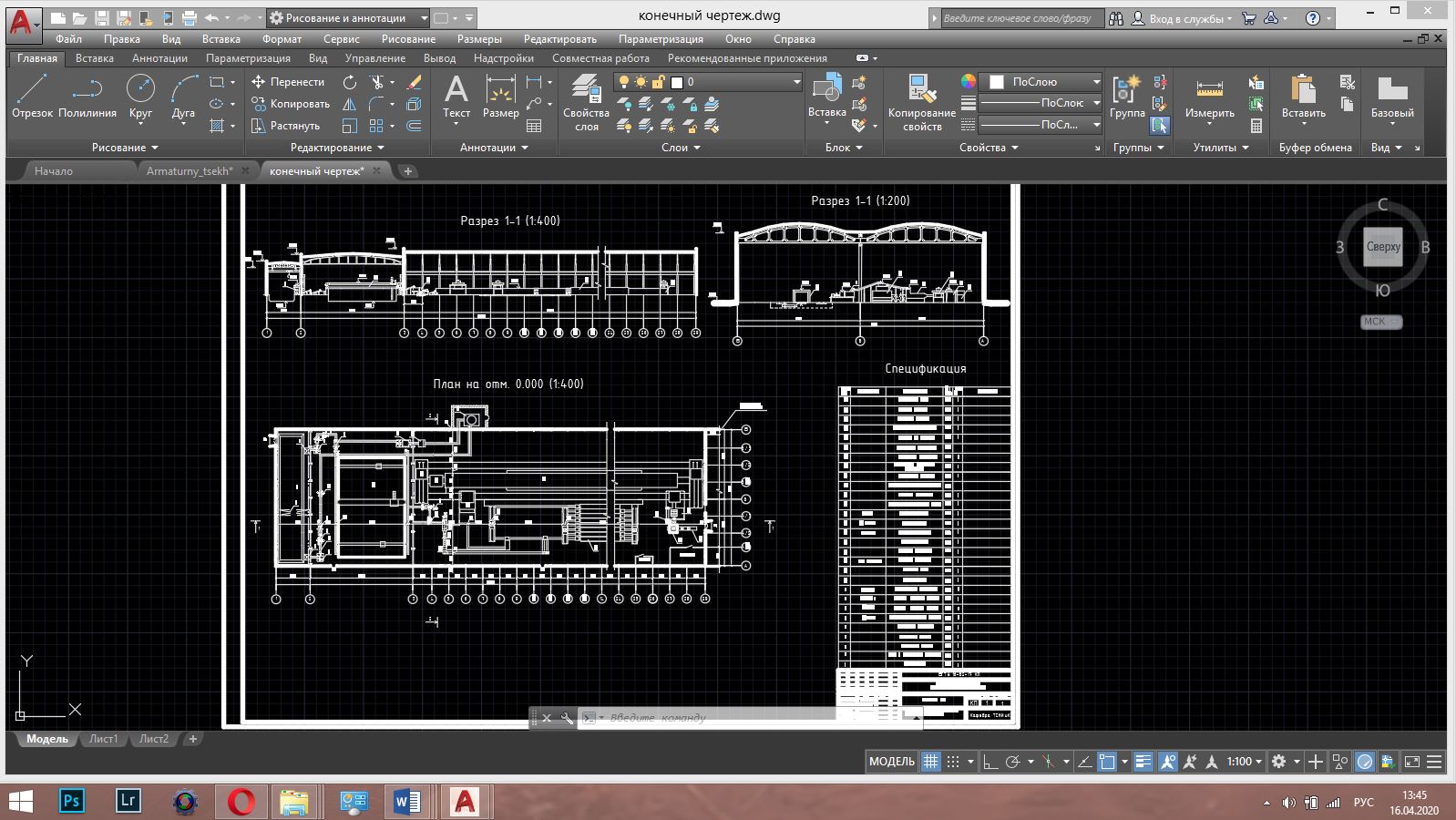Open the quick calculator icon
This screenshot has width=1456, height=820.
(1256, 126)
